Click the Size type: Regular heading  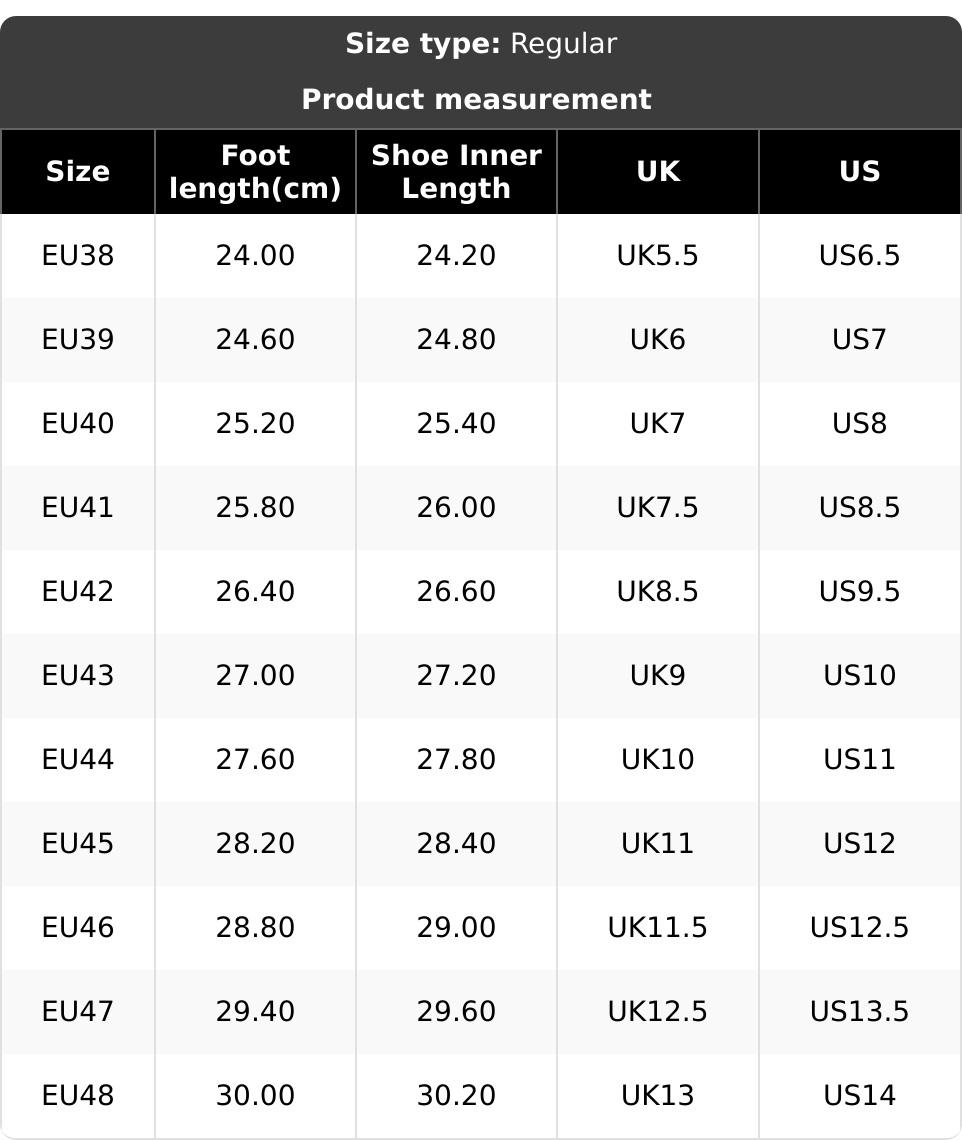(481, 44)
